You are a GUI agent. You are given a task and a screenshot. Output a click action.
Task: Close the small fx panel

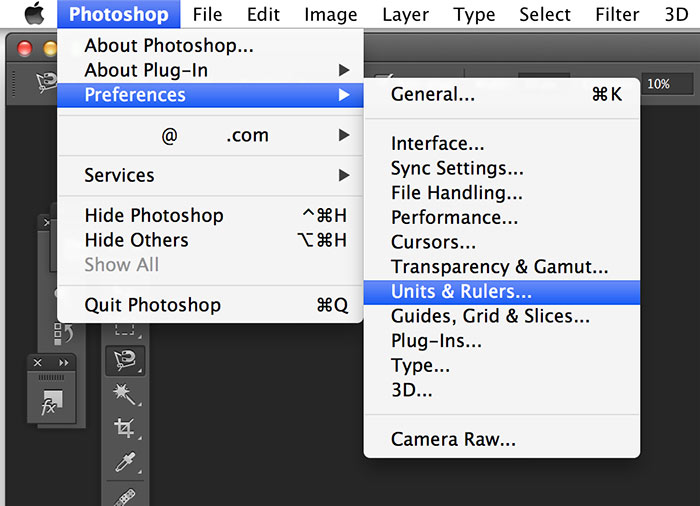tap(38, 363)
